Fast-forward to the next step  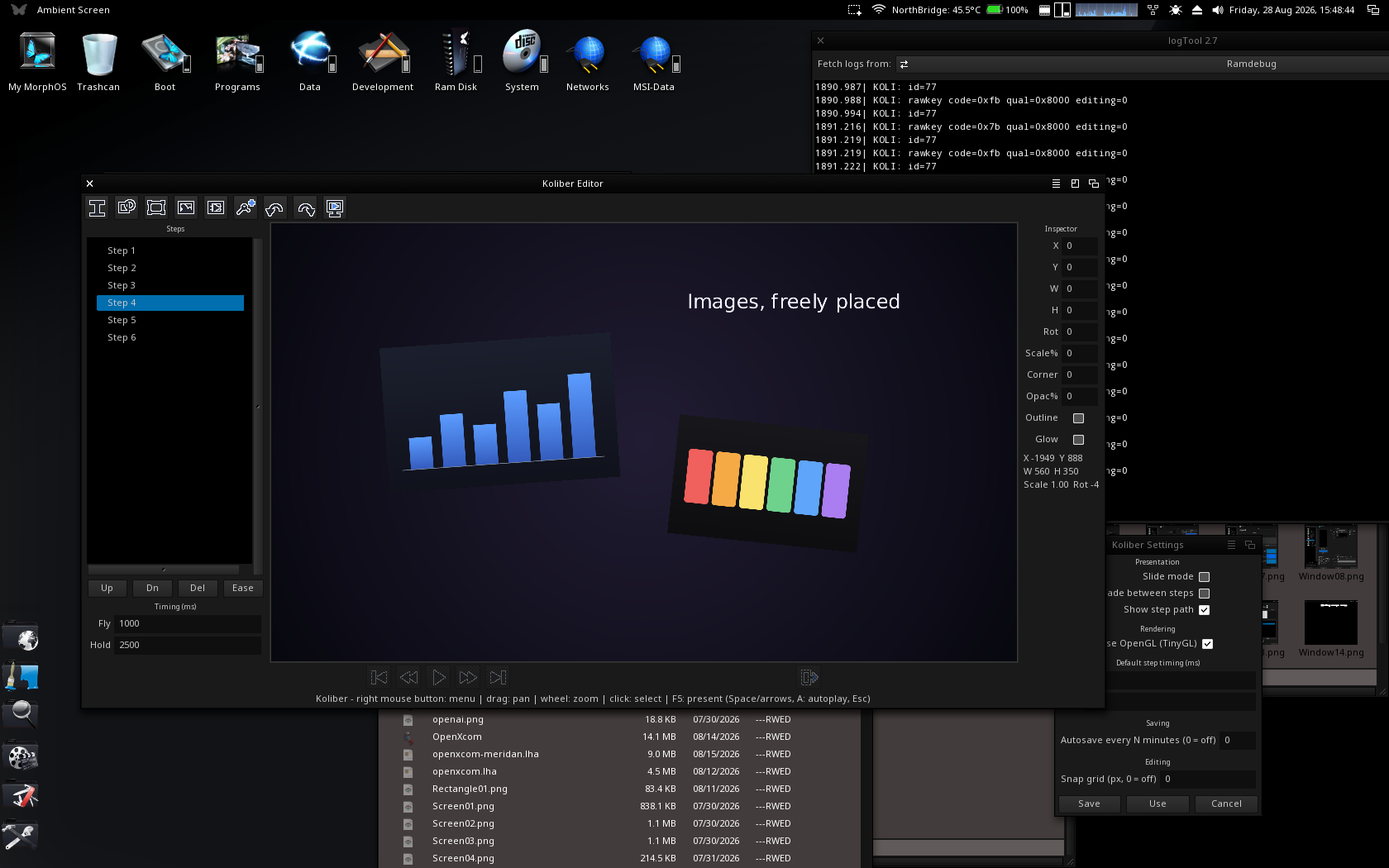pos(468,678)
